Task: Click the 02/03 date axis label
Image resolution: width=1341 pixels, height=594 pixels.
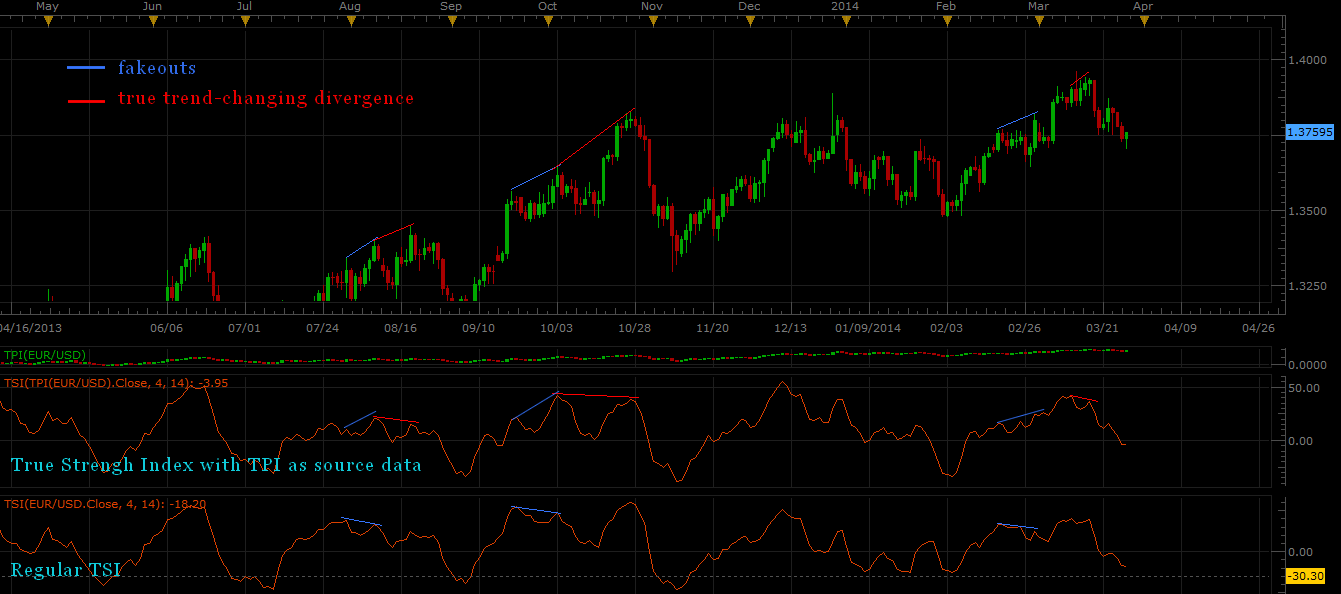Action: click(946, 327)
